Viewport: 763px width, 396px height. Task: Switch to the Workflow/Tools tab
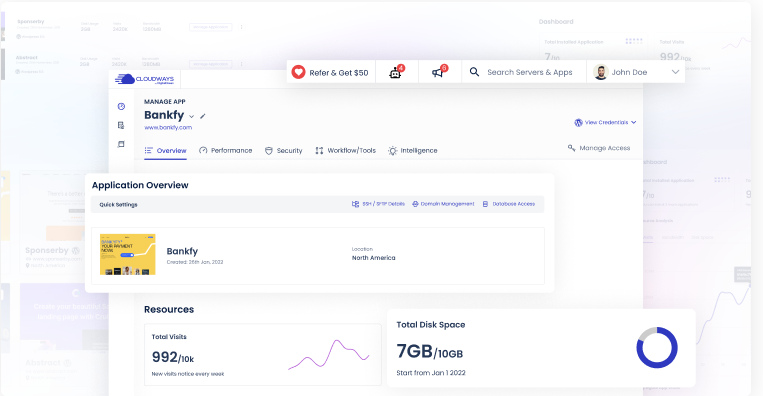[x=345, y=151]
